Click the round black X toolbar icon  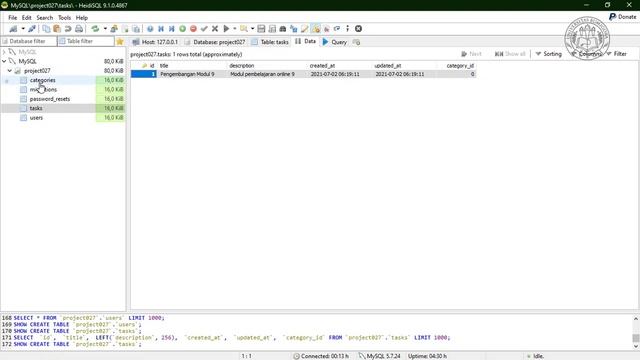[x=358, y=29]
